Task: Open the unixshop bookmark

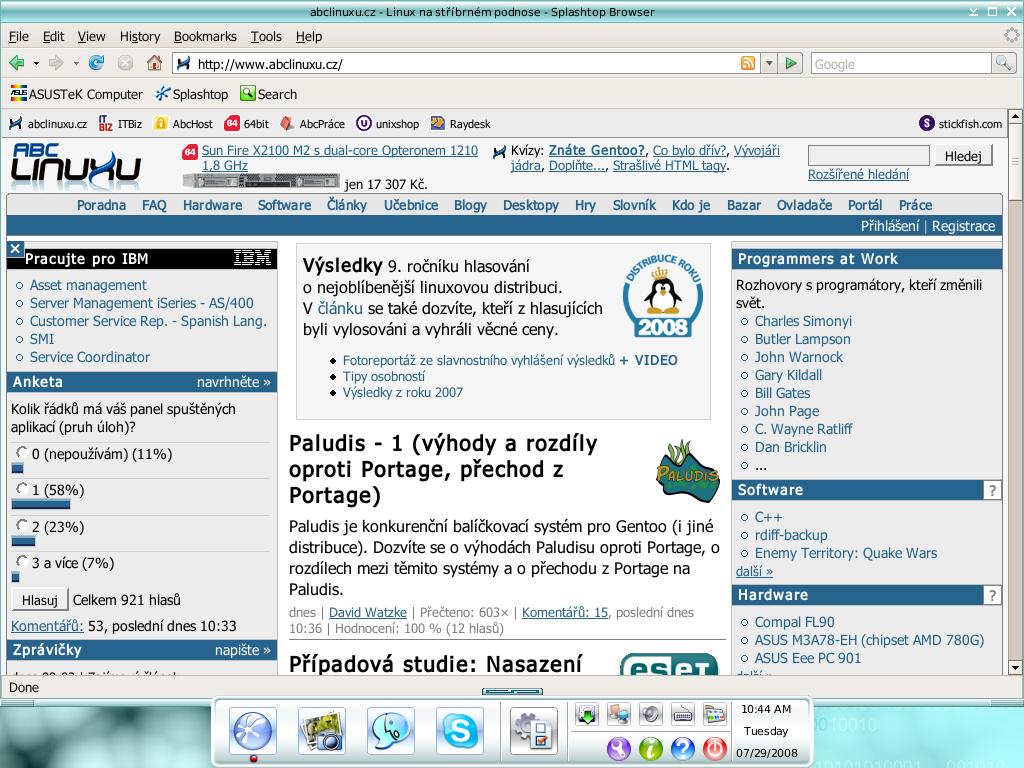Action: 388,123
